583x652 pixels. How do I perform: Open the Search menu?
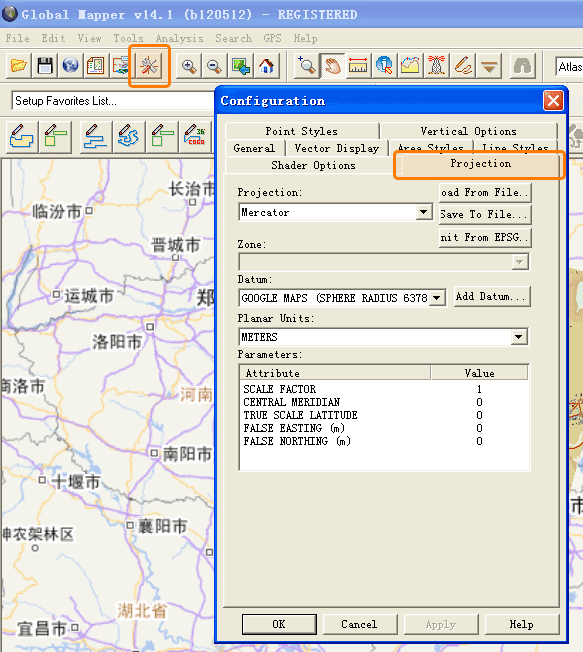pyautogui.click(x=233, y=38)
